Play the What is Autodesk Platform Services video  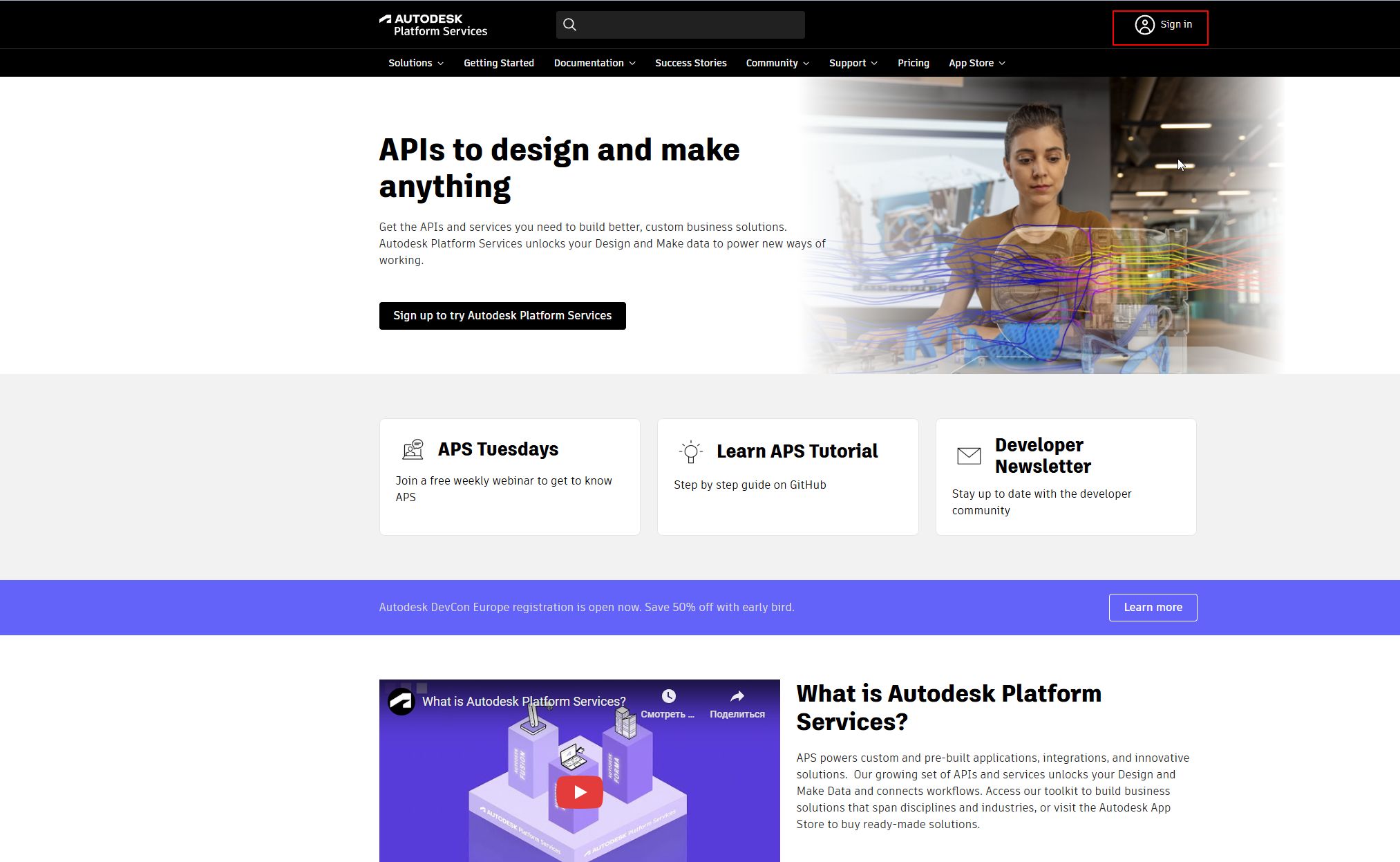pos(579,792)
